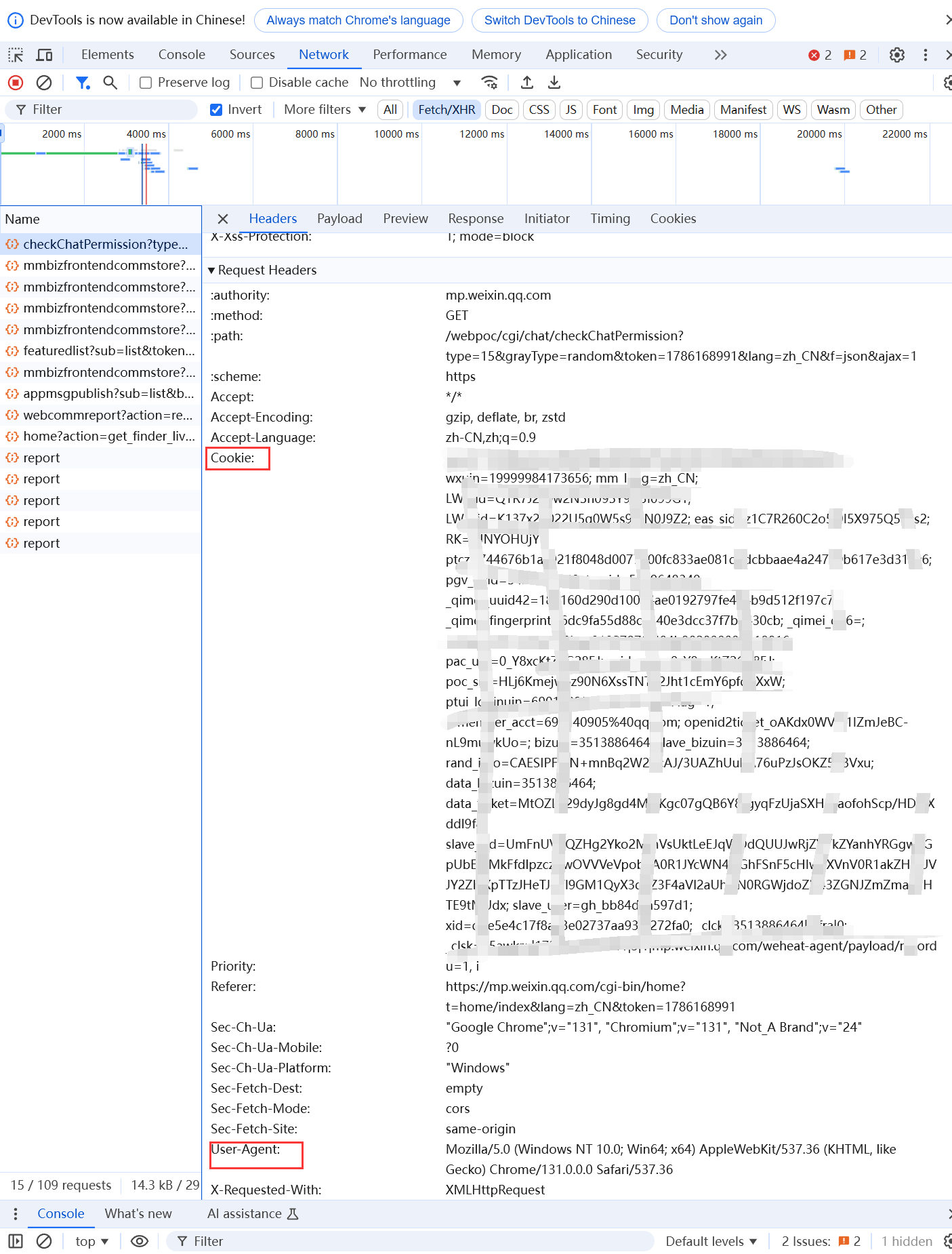Viewport: 952px width, 1254px height.
Task: Select Img filter type
Action: pyautogui.click(x=644, y=110)
